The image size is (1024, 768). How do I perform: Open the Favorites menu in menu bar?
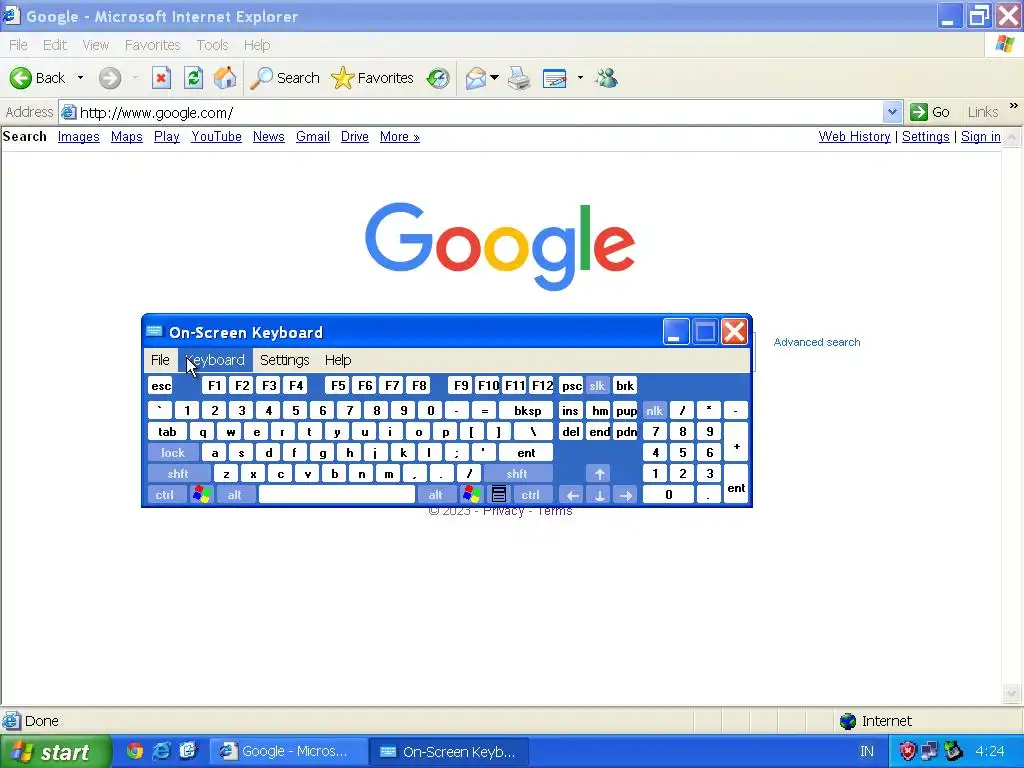[152, 45]
